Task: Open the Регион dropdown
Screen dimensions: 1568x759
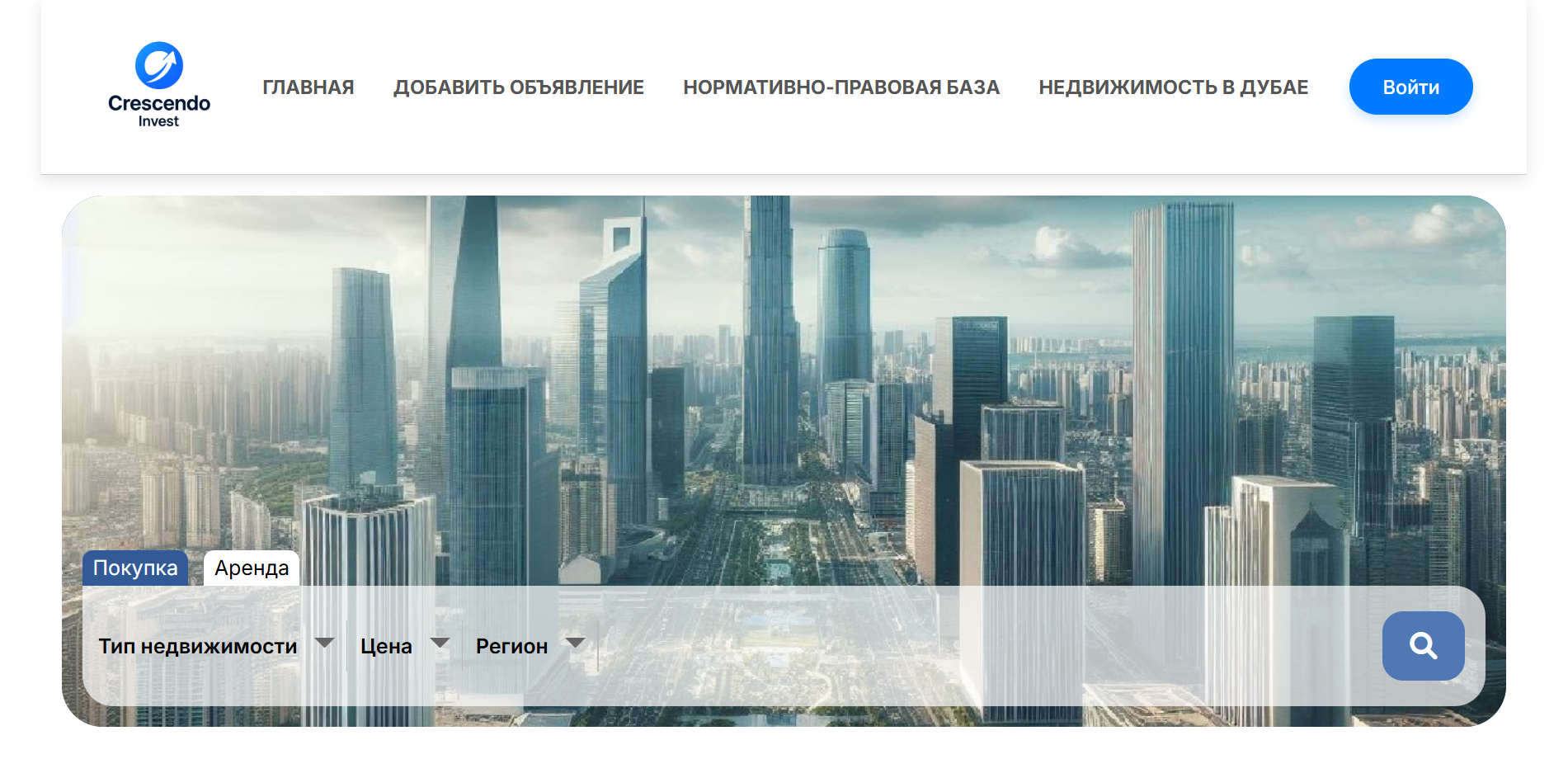Action: click(511, 646)
